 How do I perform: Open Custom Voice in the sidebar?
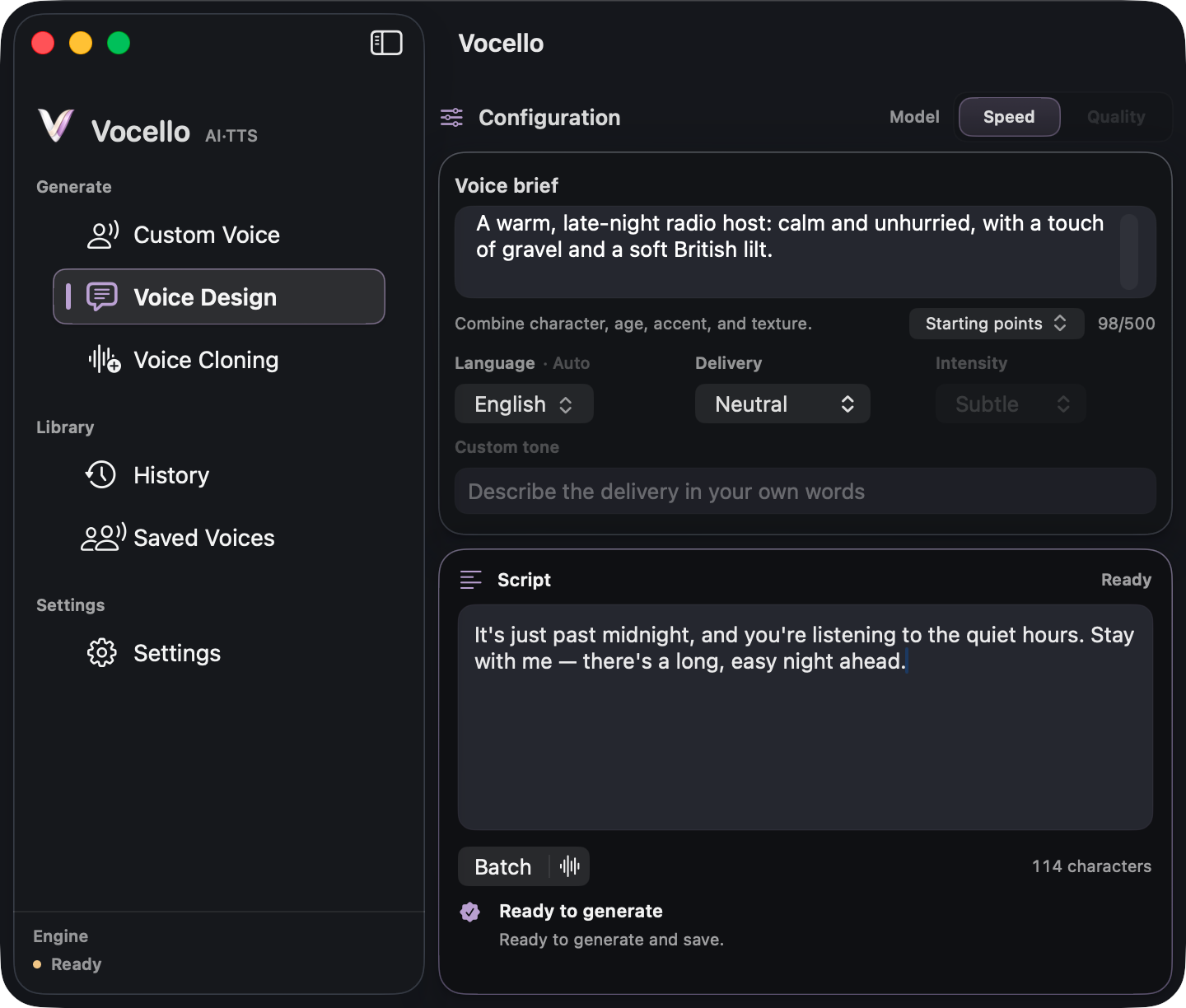coord(219,235)
